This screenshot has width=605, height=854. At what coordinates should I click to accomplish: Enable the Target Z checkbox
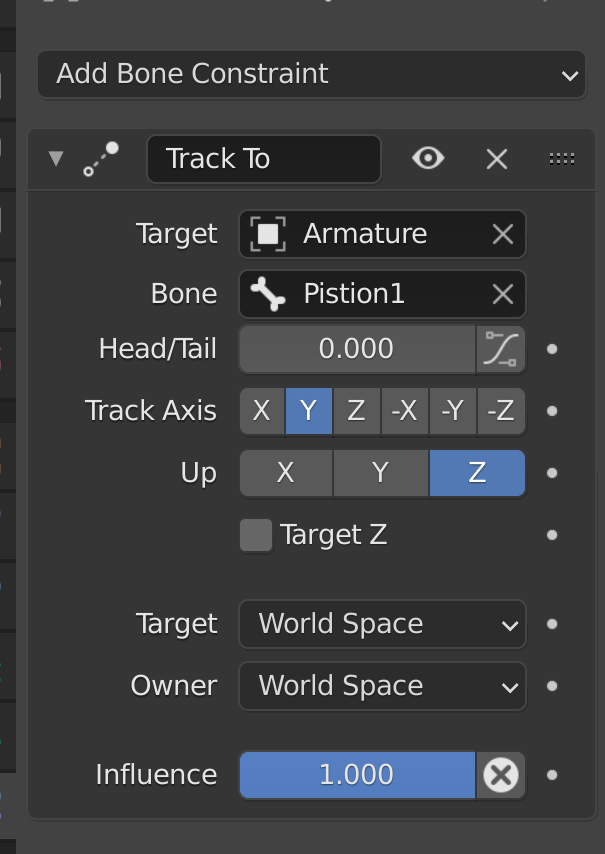click(x=256, y=535)
